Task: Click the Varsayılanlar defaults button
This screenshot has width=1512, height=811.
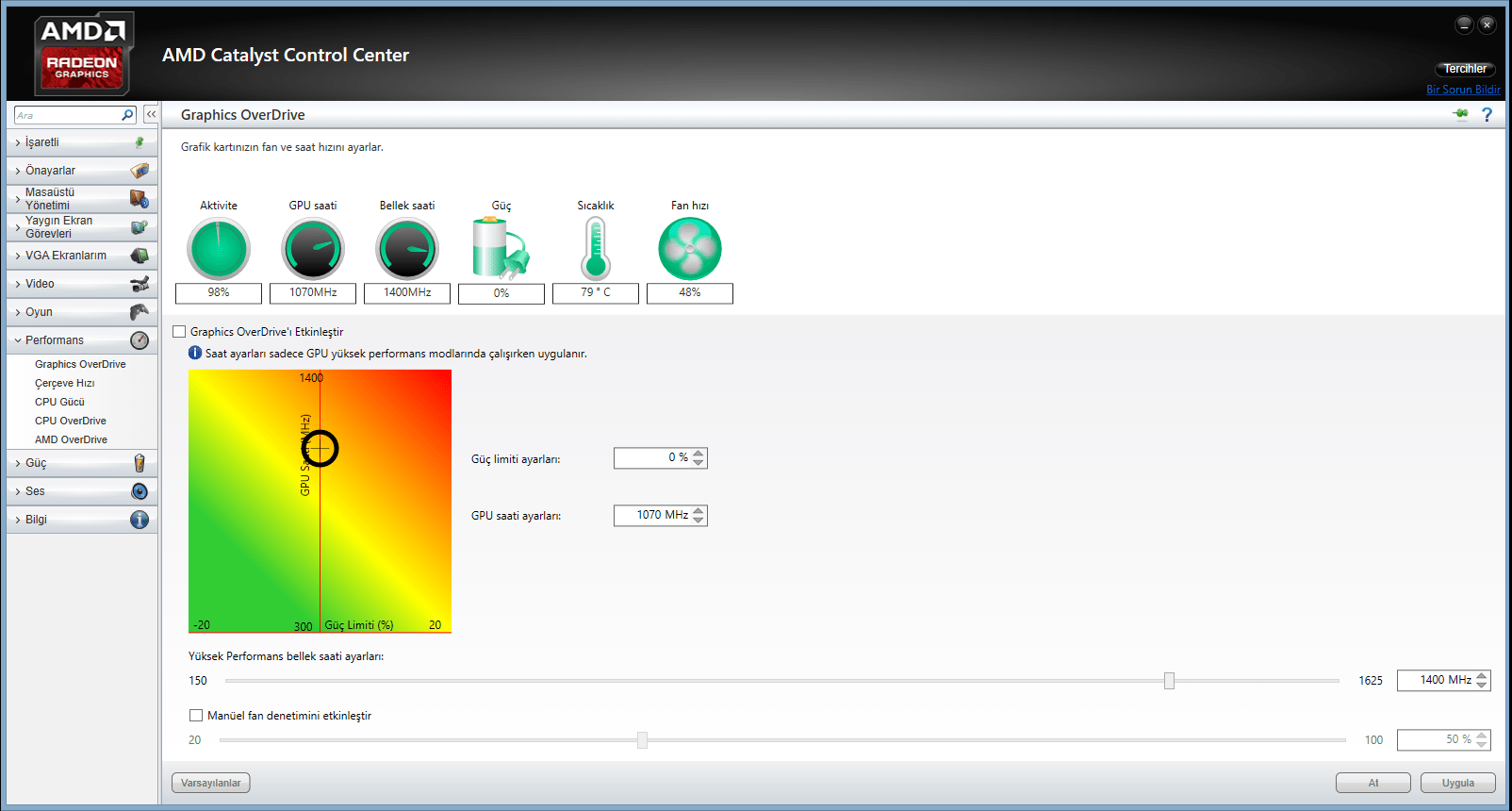Action: coord(211,783)
